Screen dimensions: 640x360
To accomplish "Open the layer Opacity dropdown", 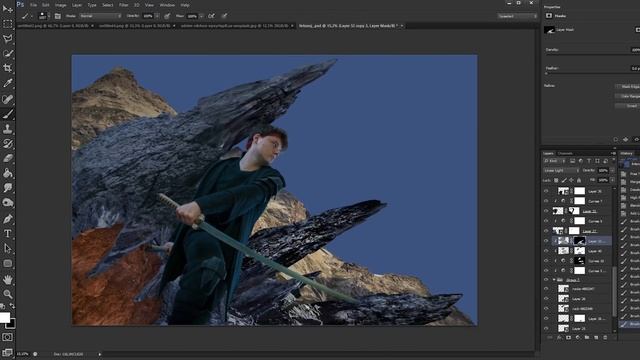I will (x=612, y=170).
